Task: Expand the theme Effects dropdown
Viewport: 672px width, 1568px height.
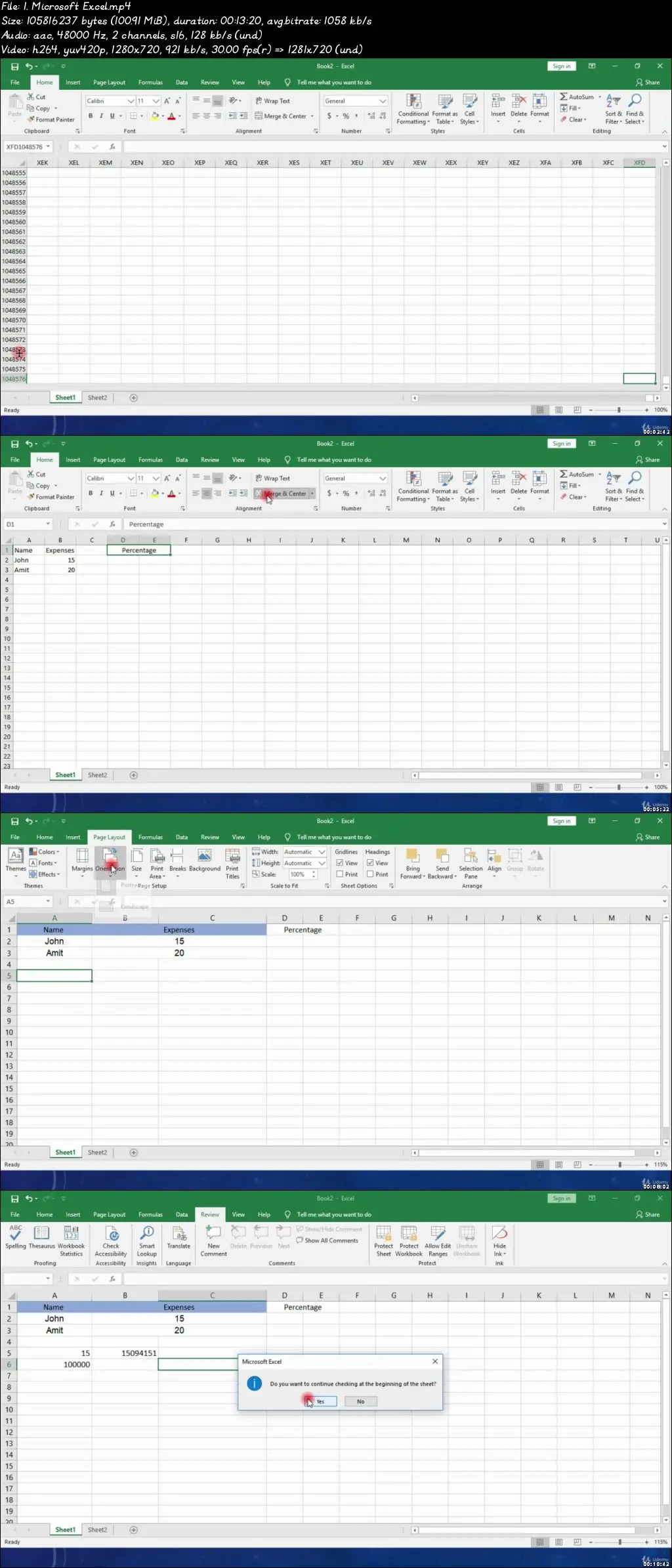Action: (x=45, y=874)
